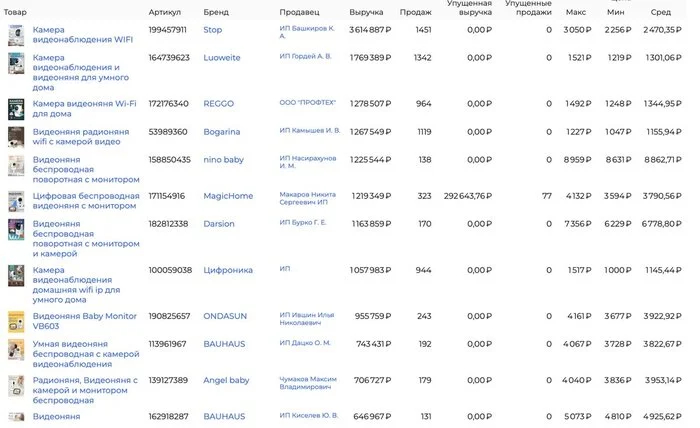Screen dimensions: 700x428
Task: Sort table by Выручка column header
Action: pos(365,12)
